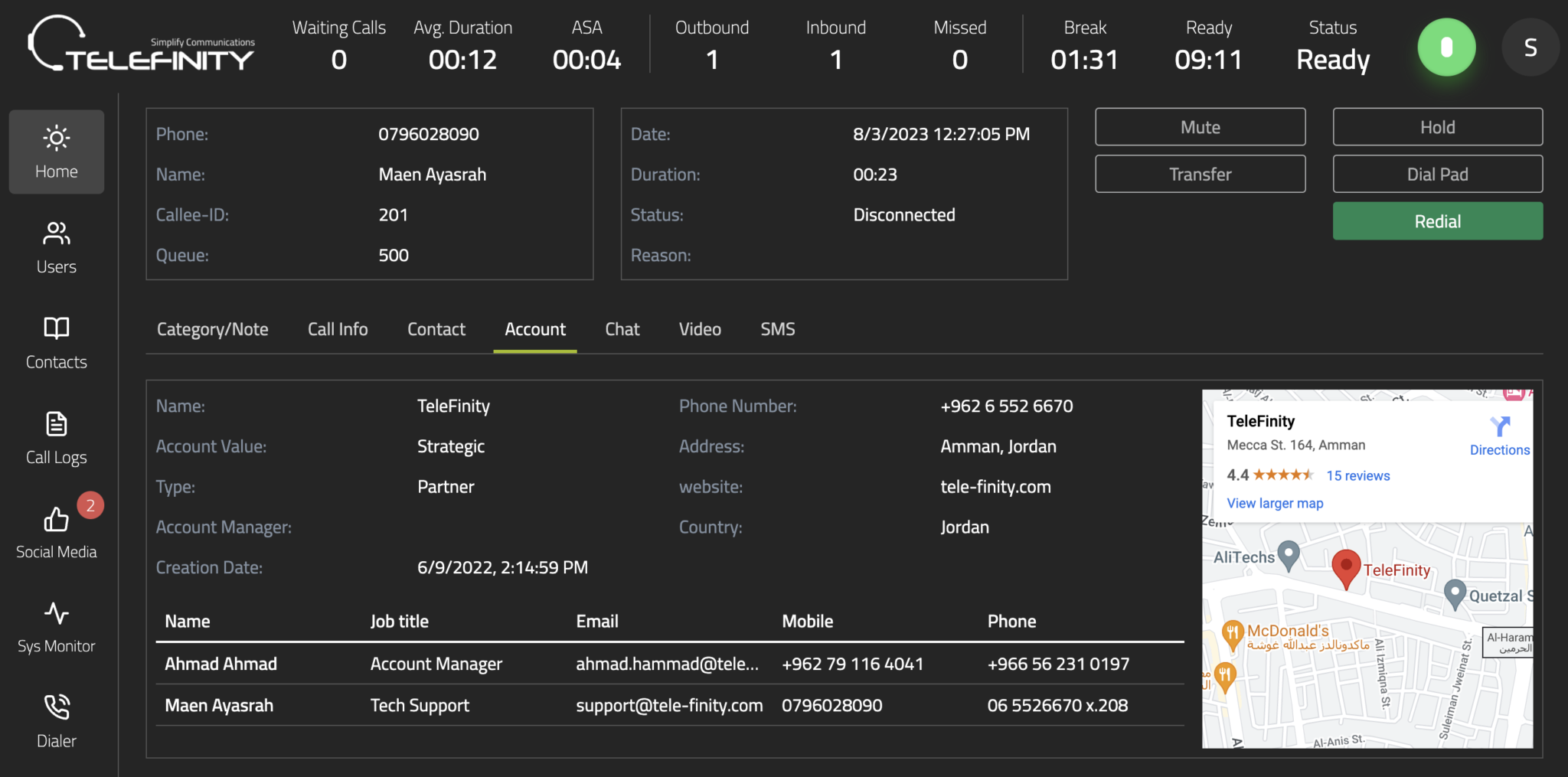Click the Transfer button
The width and height of the screenshot is (1568, 777).
click(x=1200, y=174)
